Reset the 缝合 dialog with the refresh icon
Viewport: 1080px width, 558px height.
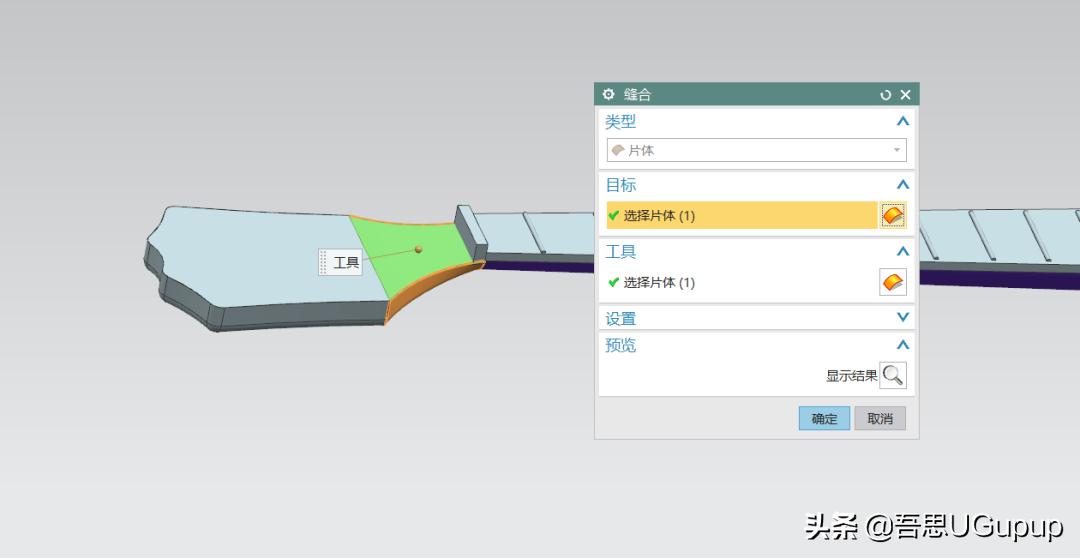(886, 95)
